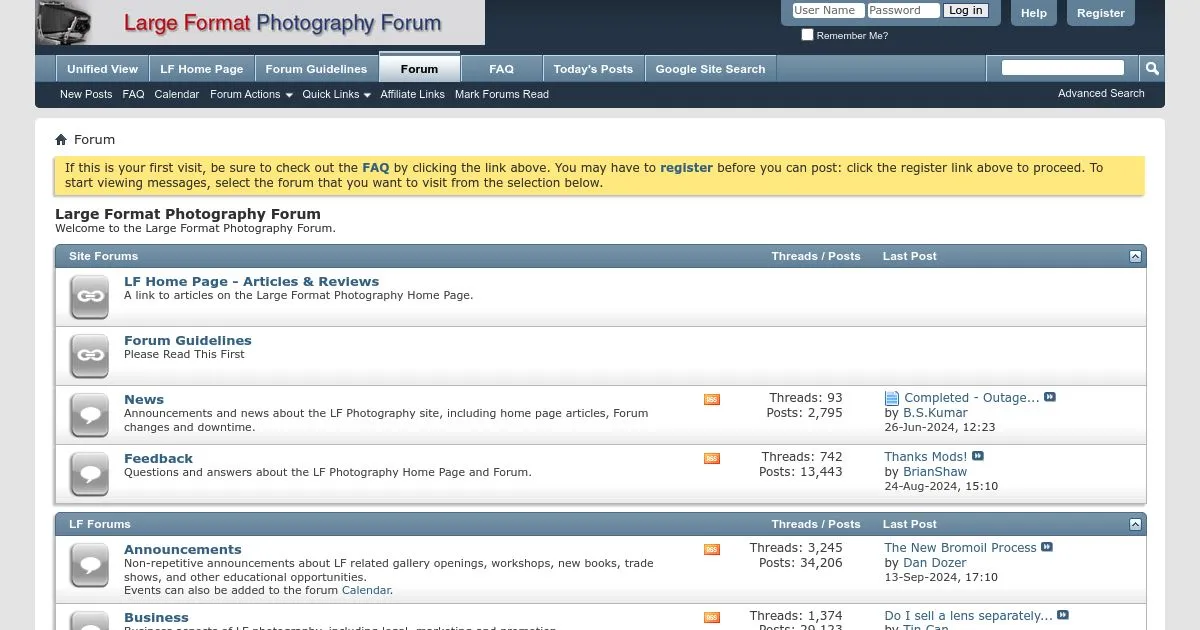Collapse the Site Forums category

coord(1135,257)
